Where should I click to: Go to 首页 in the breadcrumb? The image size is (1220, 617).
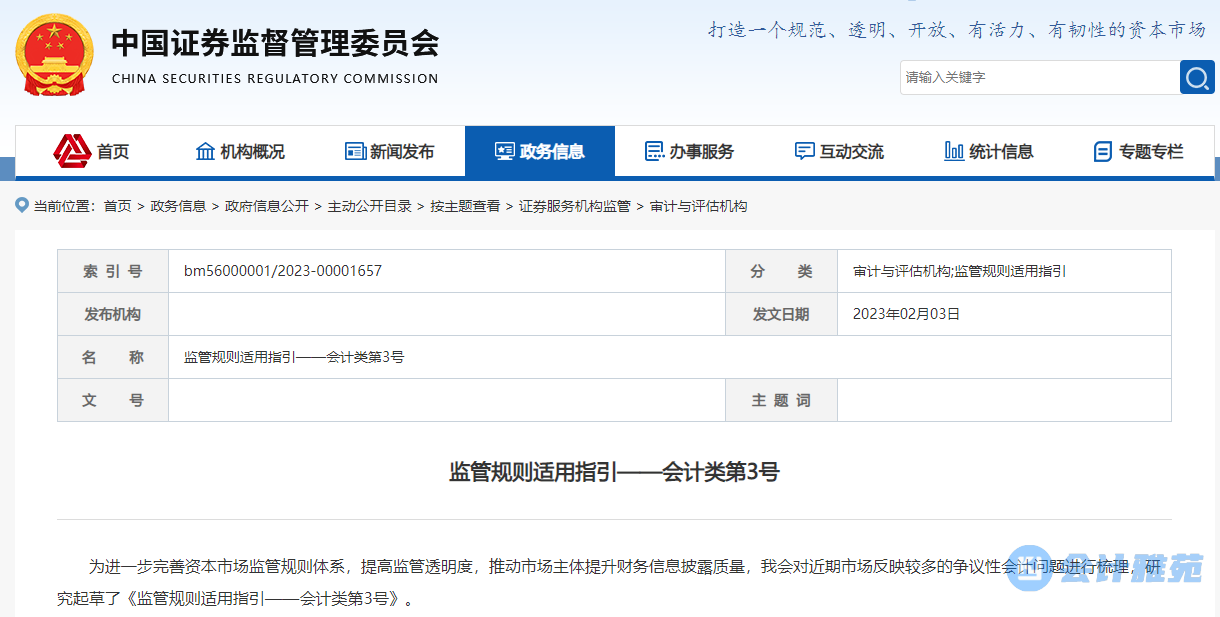pyautogui.click(x=117, y=206)
